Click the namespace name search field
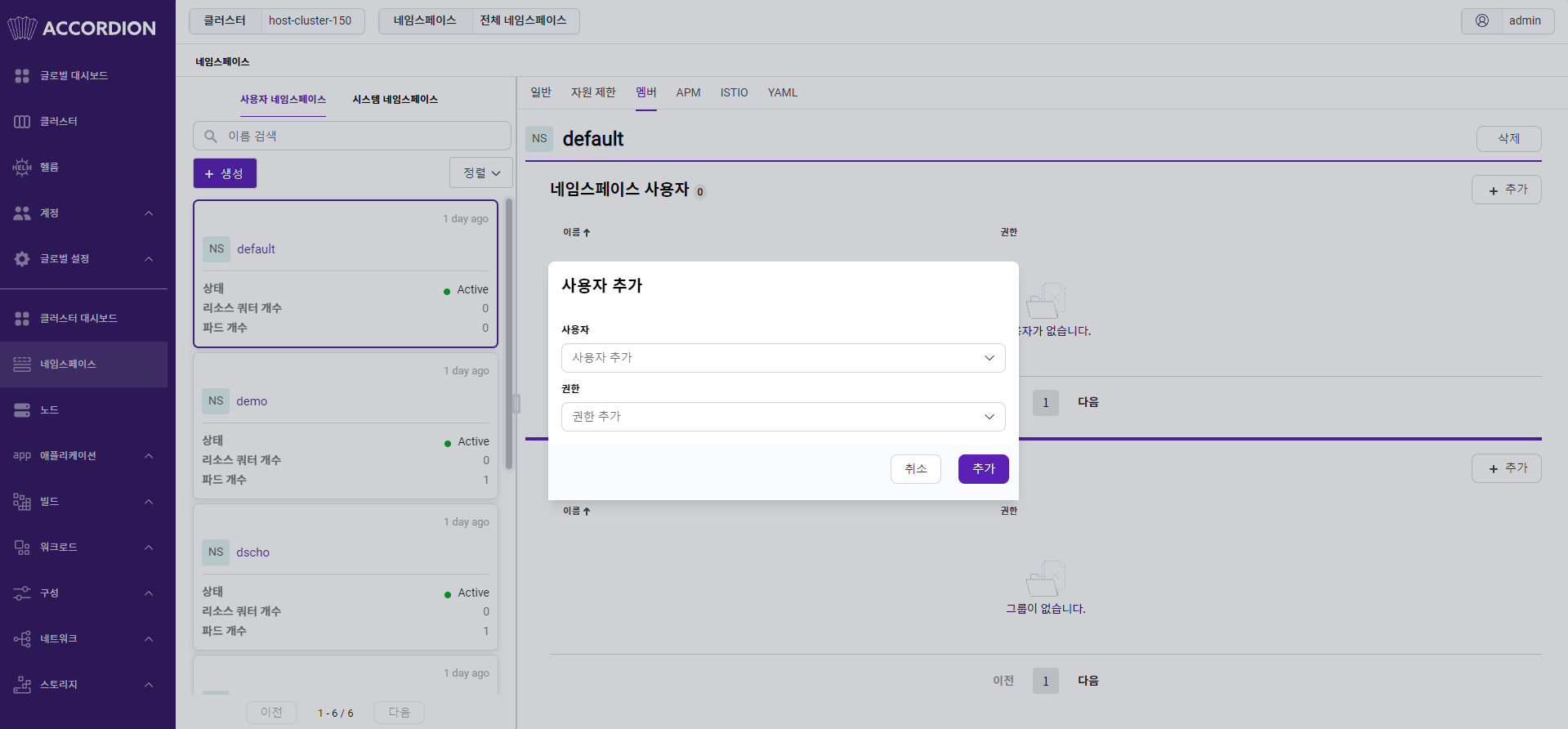Screen dimensions: 1568x729 [352, 136]
